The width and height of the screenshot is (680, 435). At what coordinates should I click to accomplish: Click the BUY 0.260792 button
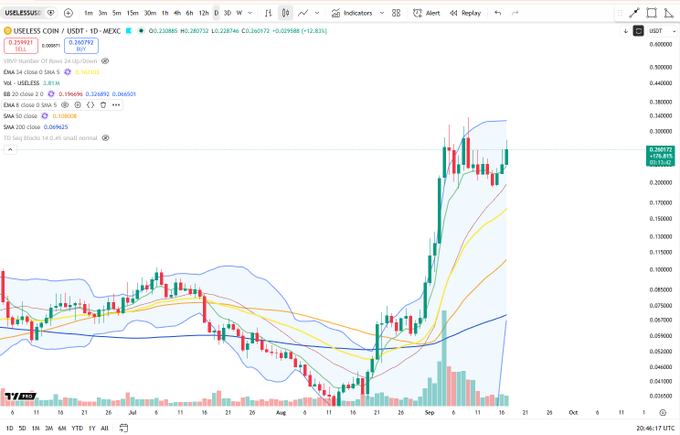[81, 45]
